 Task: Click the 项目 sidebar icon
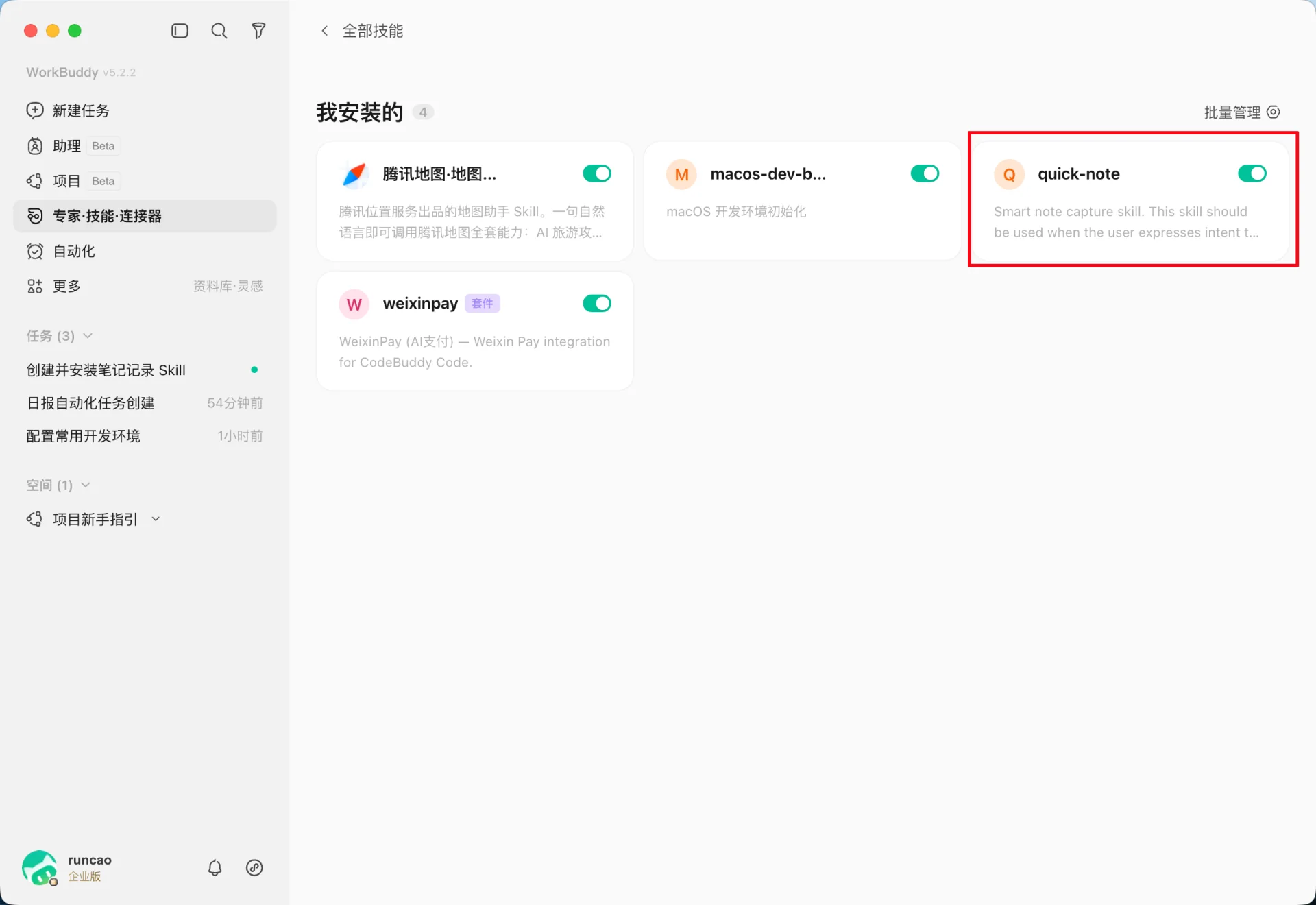pyautogui.click(x=35, y=181)
